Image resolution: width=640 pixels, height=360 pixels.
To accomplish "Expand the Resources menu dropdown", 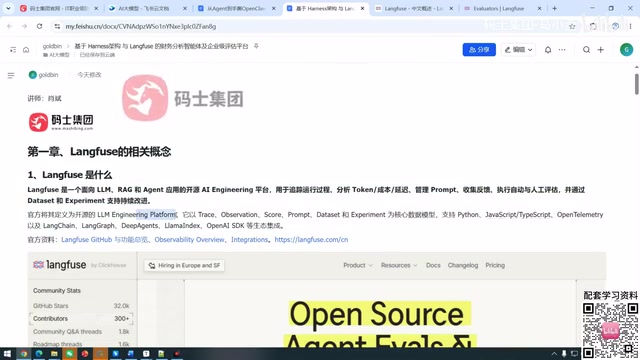I will tap(399, 265).
